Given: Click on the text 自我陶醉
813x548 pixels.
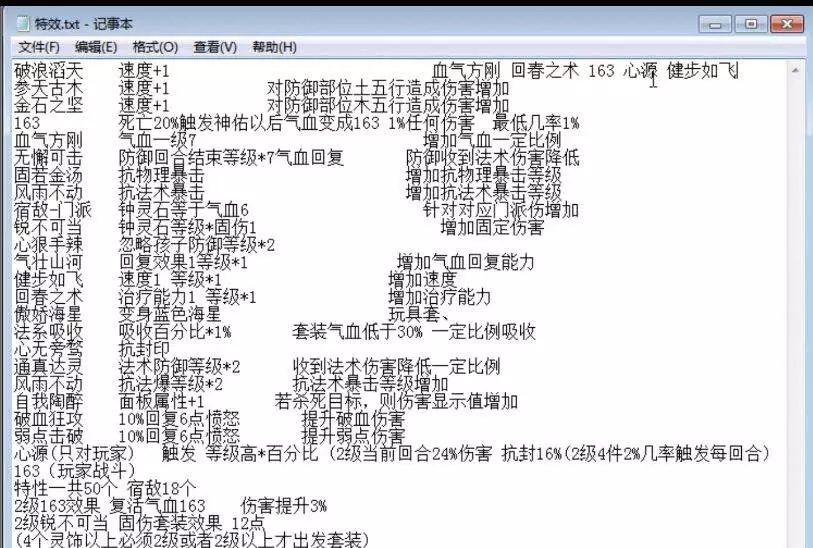Looking at the screenshot, I should 48,401.
